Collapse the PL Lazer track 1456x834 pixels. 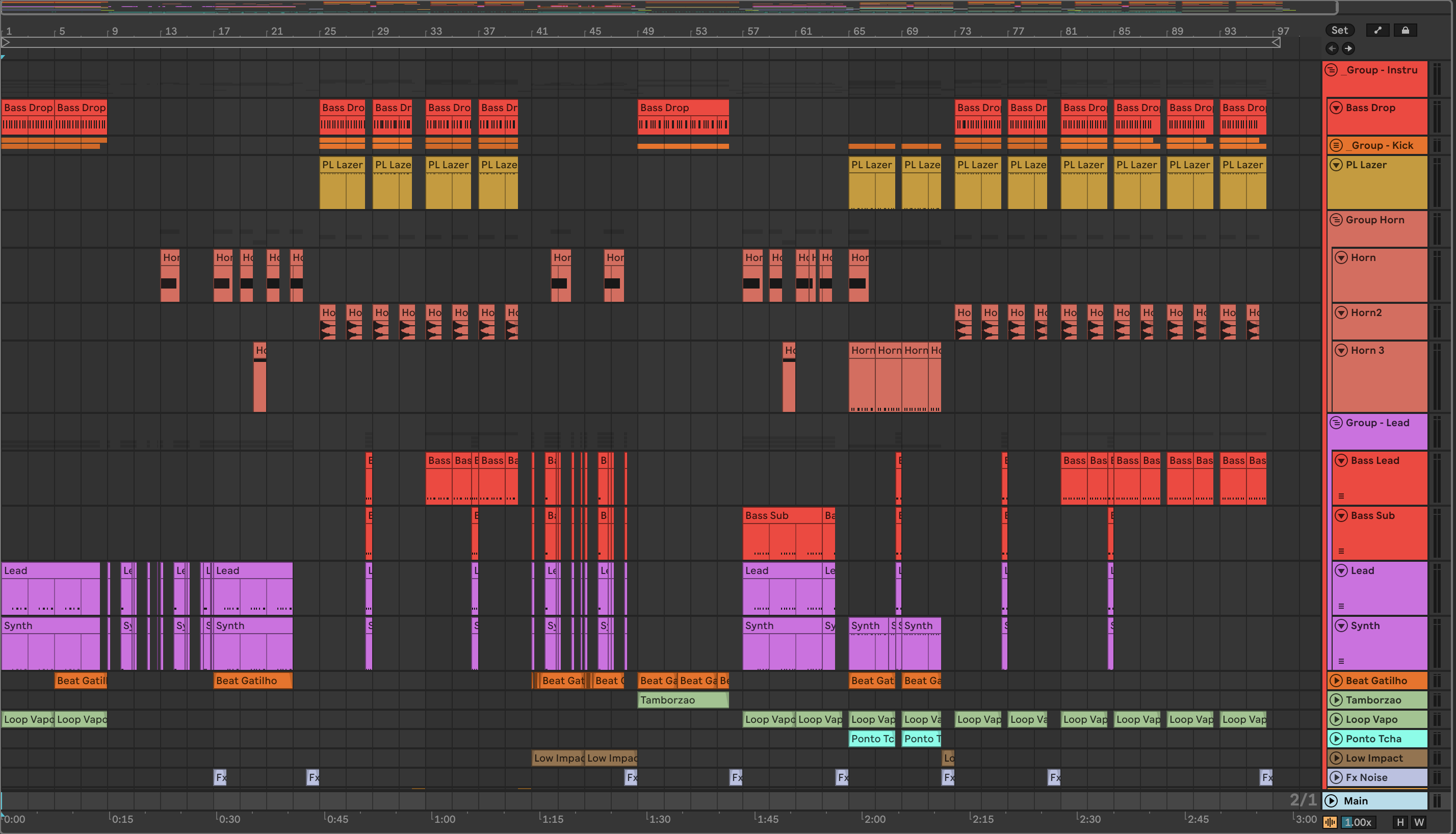click(1336, 165)
